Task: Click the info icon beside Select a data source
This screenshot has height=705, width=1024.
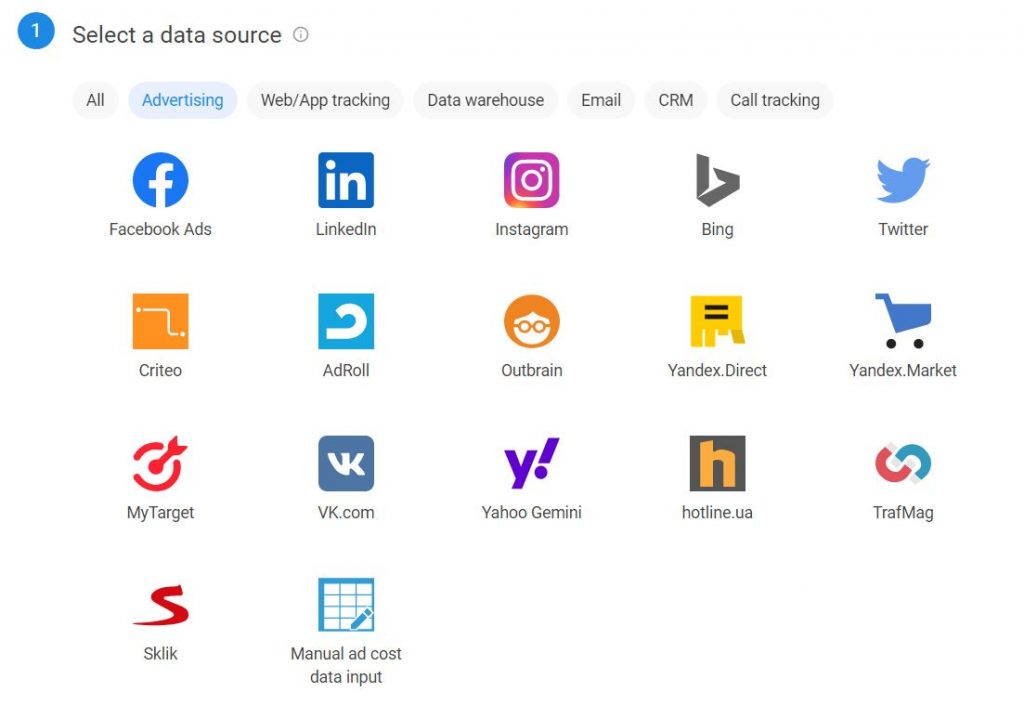Action: [x=300, y=35]
